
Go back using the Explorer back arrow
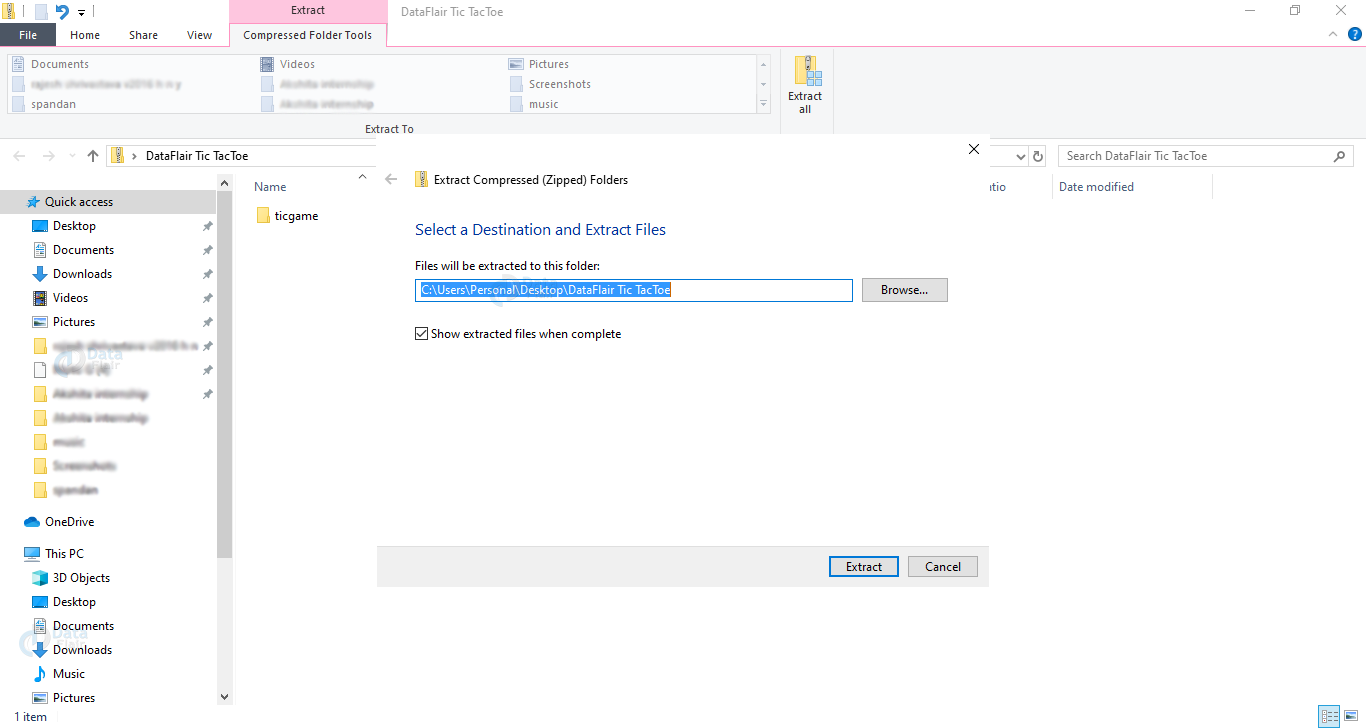[x=19, y=156]
